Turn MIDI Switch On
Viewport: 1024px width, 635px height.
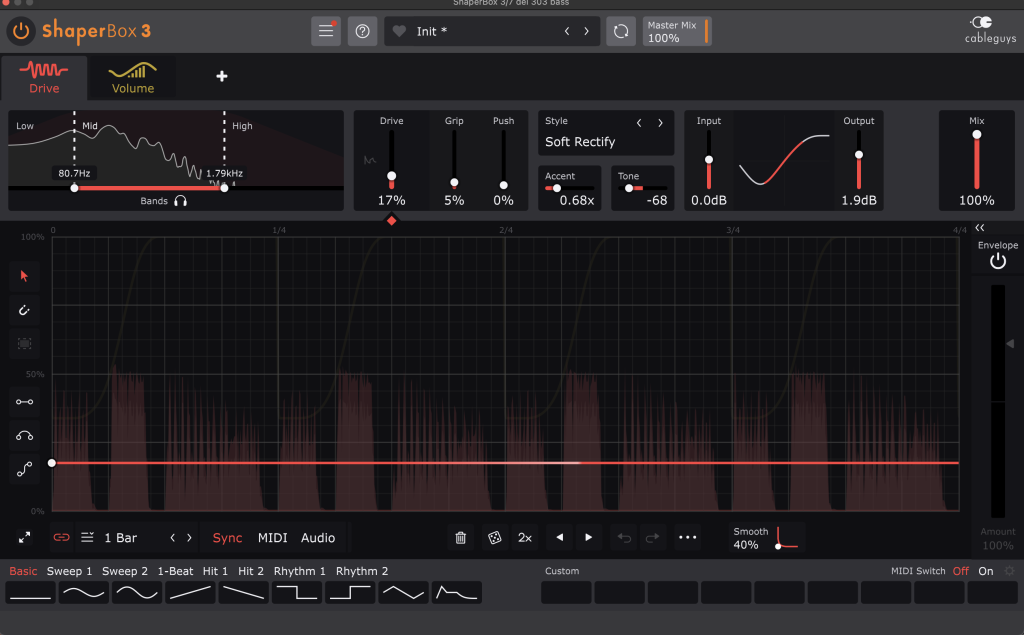click(x=985, y=571)
